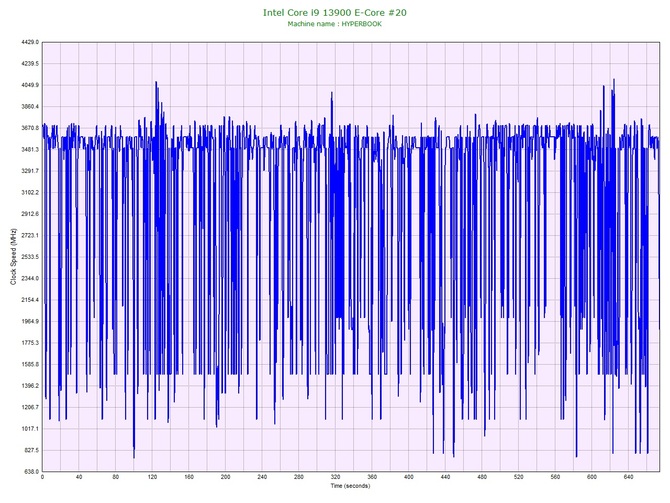The height and width of the screenshot is (503, 670).
Task: Click the y-axis value 2344.0
Action: point(30,278)
